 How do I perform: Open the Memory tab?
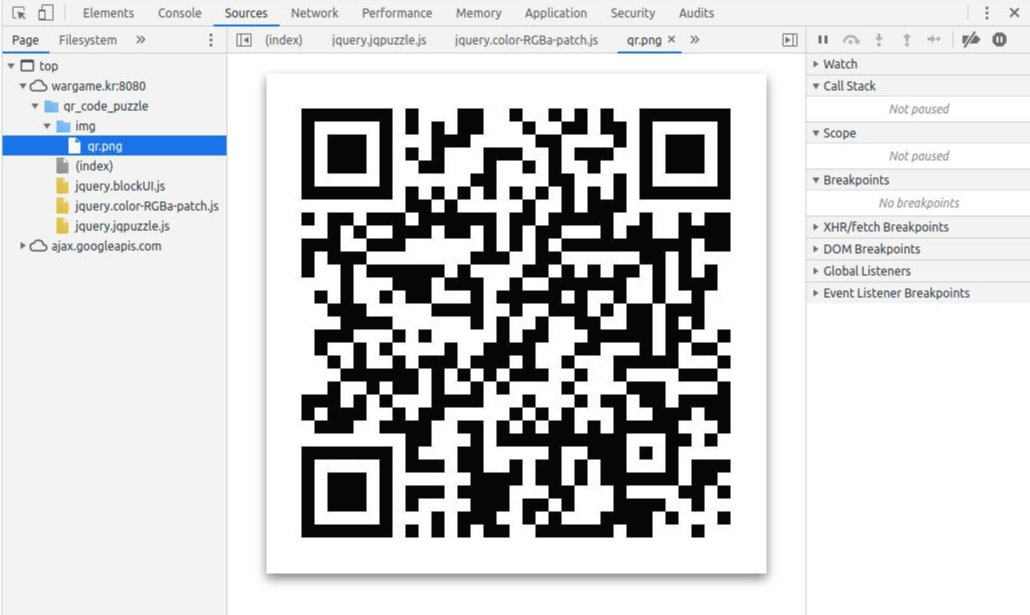pos(478,13)
